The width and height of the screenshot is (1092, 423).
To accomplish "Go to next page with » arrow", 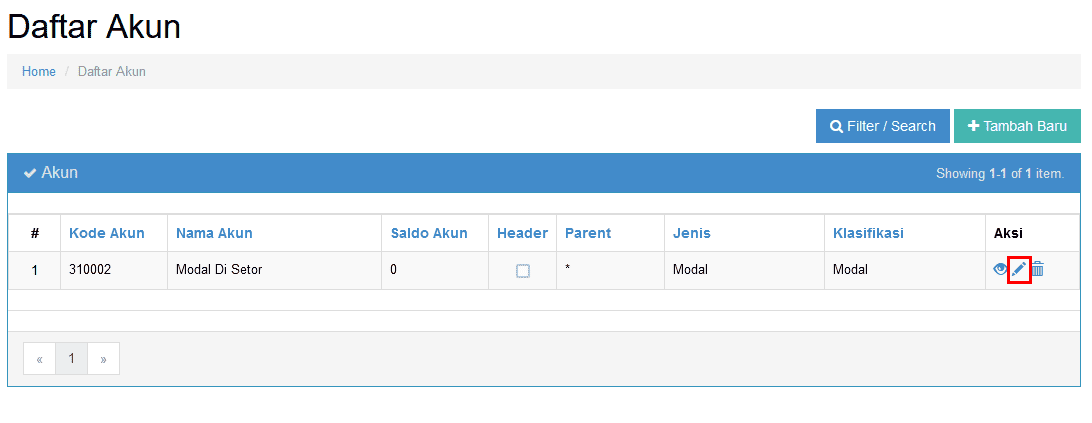I will pos(103,358).
